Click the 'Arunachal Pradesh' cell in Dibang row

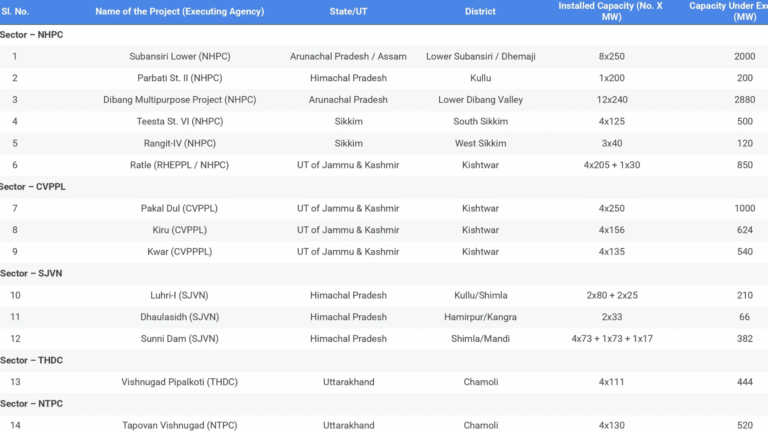click(x=348, y=99)
